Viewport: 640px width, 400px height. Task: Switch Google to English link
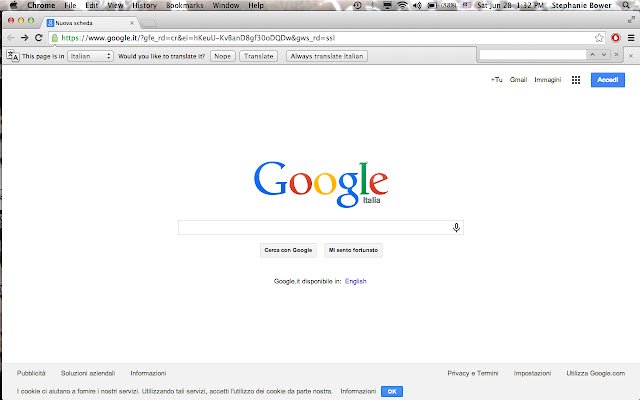coord(356,281)
